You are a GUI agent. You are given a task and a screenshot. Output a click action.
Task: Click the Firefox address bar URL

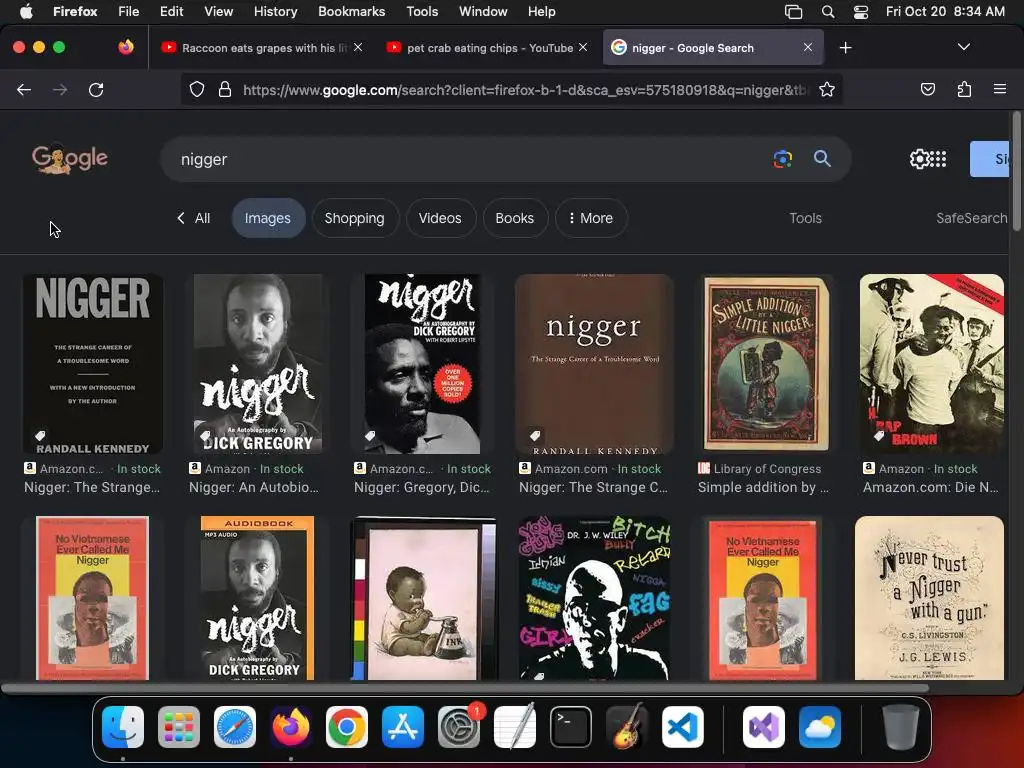pos(524,89)
